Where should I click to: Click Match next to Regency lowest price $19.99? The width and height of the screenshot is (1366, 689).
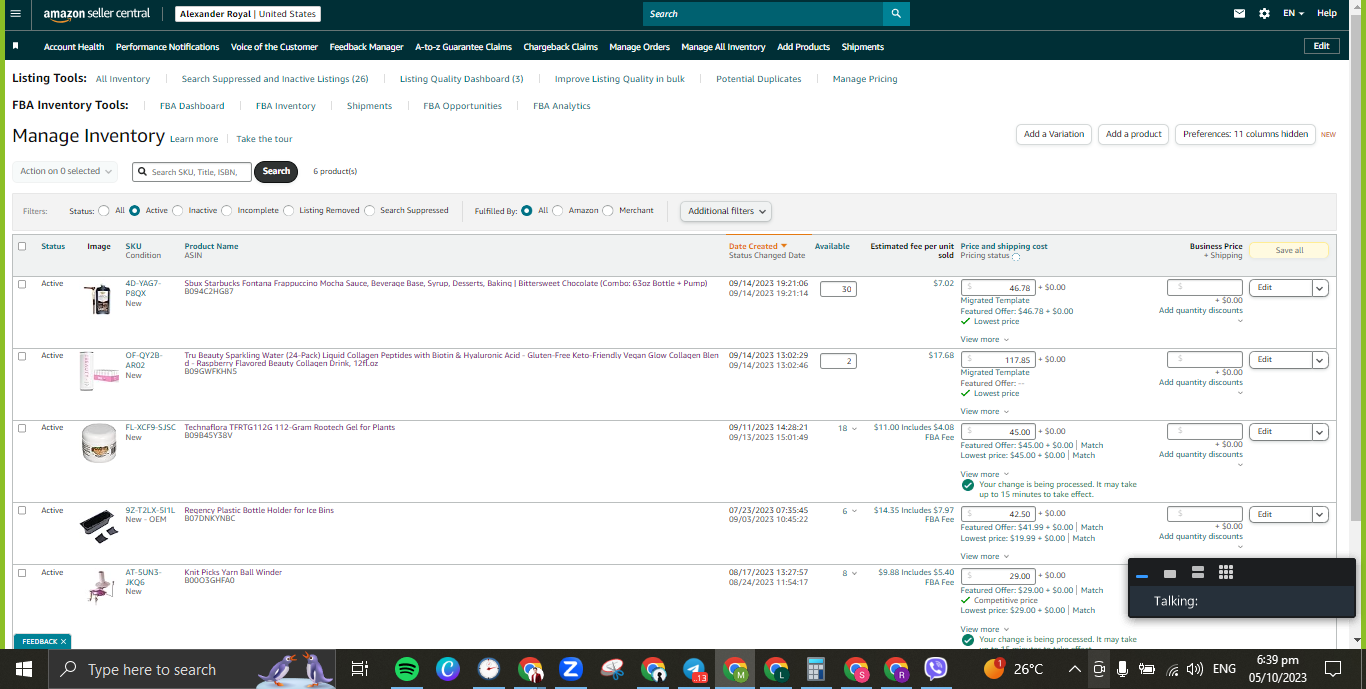(x=1084, y=538)
